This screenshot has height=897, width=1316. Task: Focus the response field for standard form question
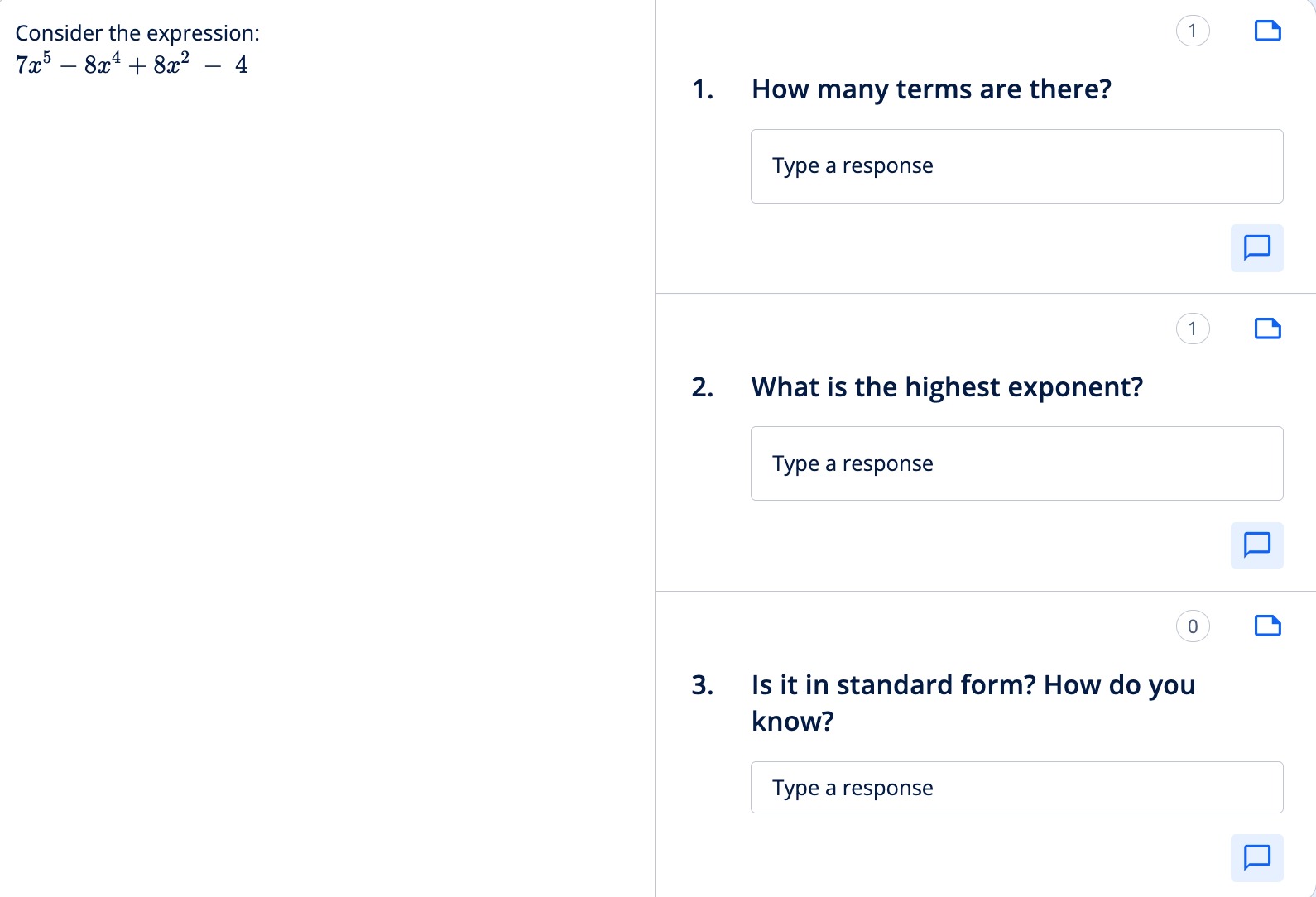click(x=1016, y=787)
